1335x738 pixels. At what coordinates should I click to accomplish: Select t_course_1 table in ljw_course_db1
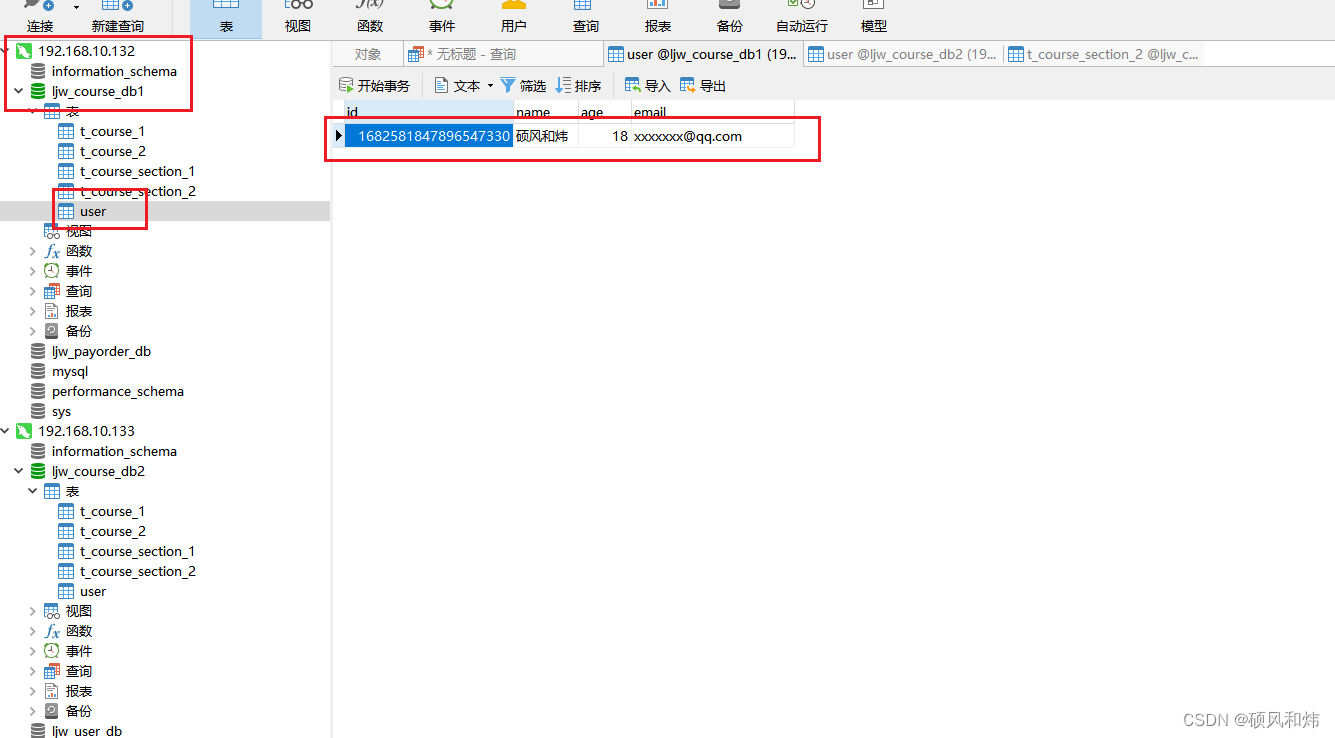click(112, 131)
